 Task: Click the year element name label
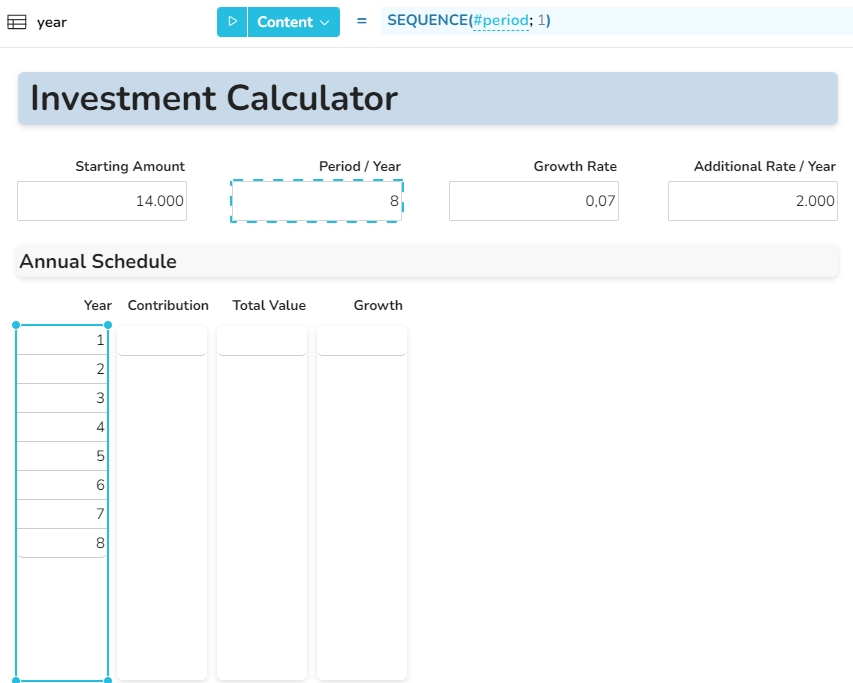coord(52,22)
